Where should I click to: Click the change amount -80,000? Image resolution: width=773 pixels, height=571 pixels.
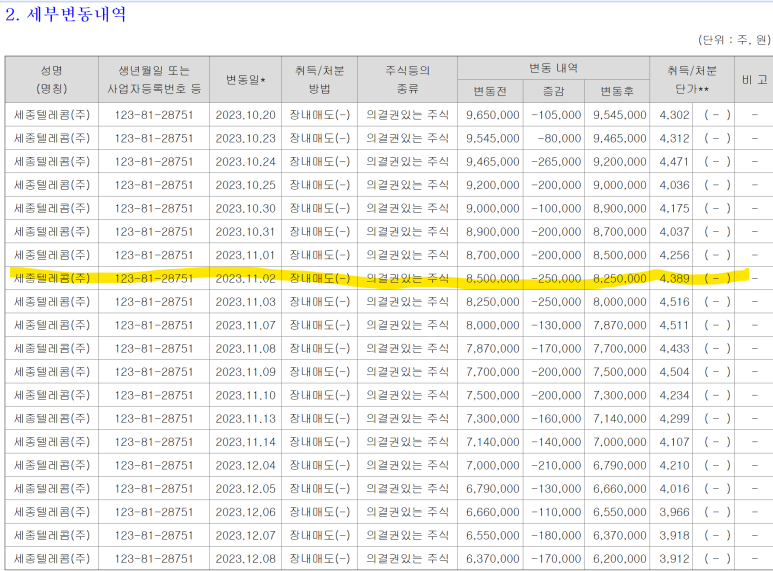tap(559, 139)
